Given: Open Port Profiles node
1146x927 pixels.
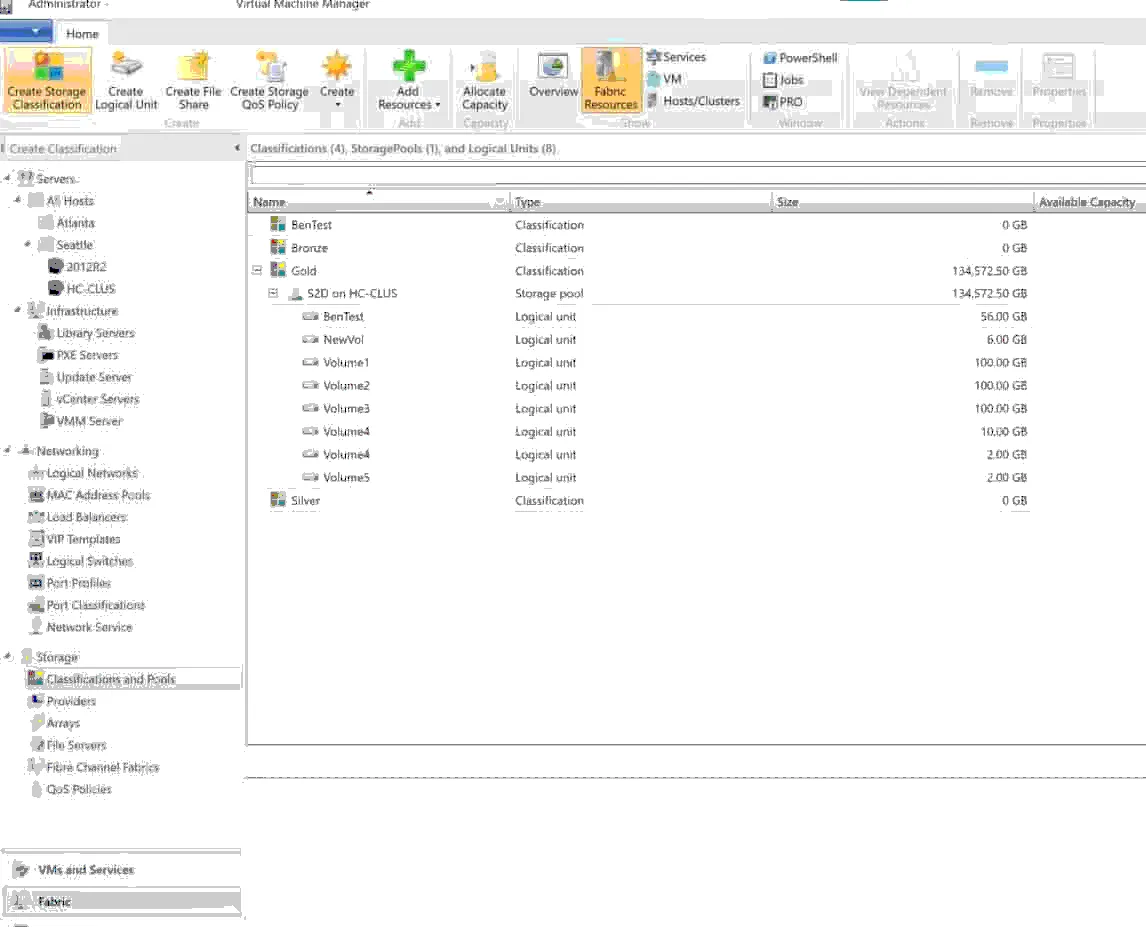Looking at the screenshot, I should [x=69, y=583].
